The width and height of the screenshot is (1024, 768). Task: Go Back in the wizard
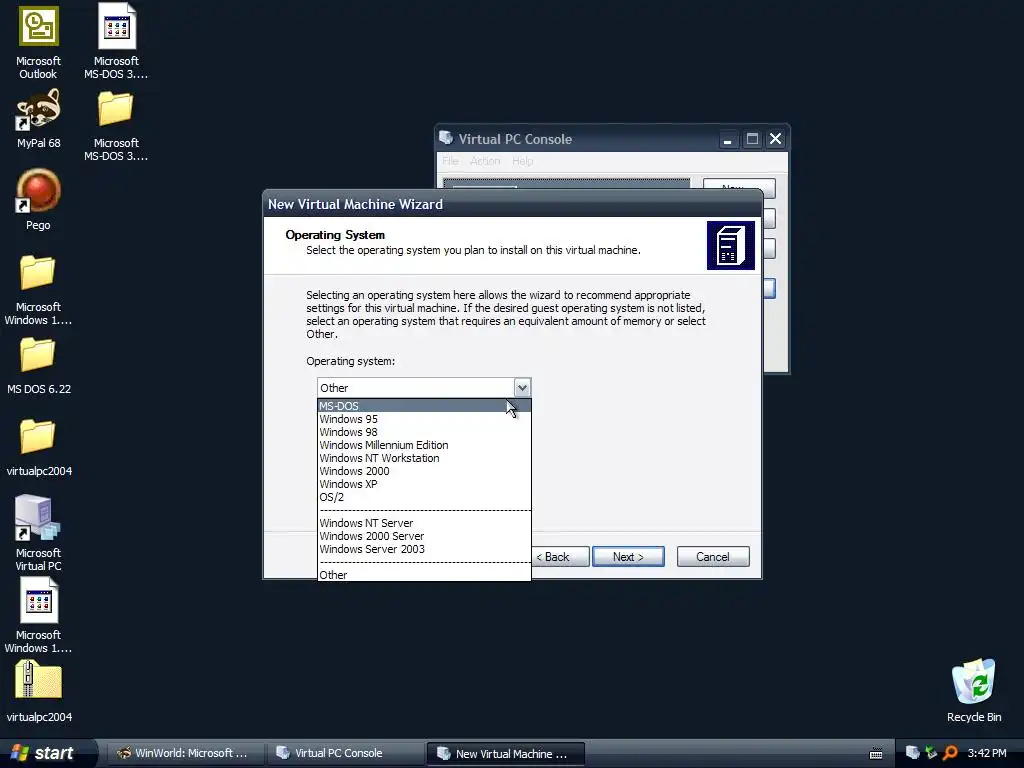[x=560, y=556]
